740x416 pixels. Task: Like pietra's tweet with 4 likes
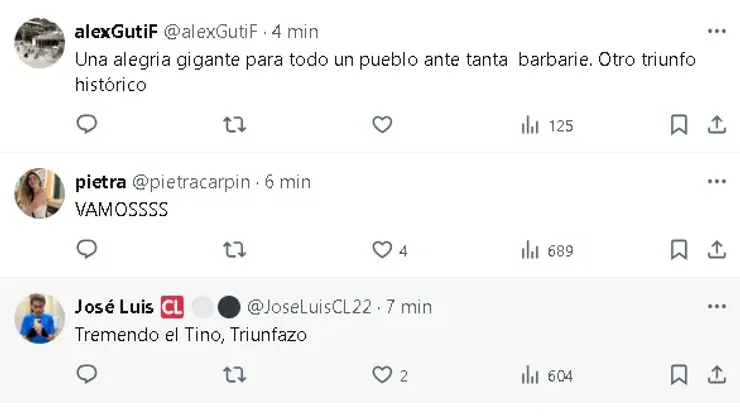point(383,250)
